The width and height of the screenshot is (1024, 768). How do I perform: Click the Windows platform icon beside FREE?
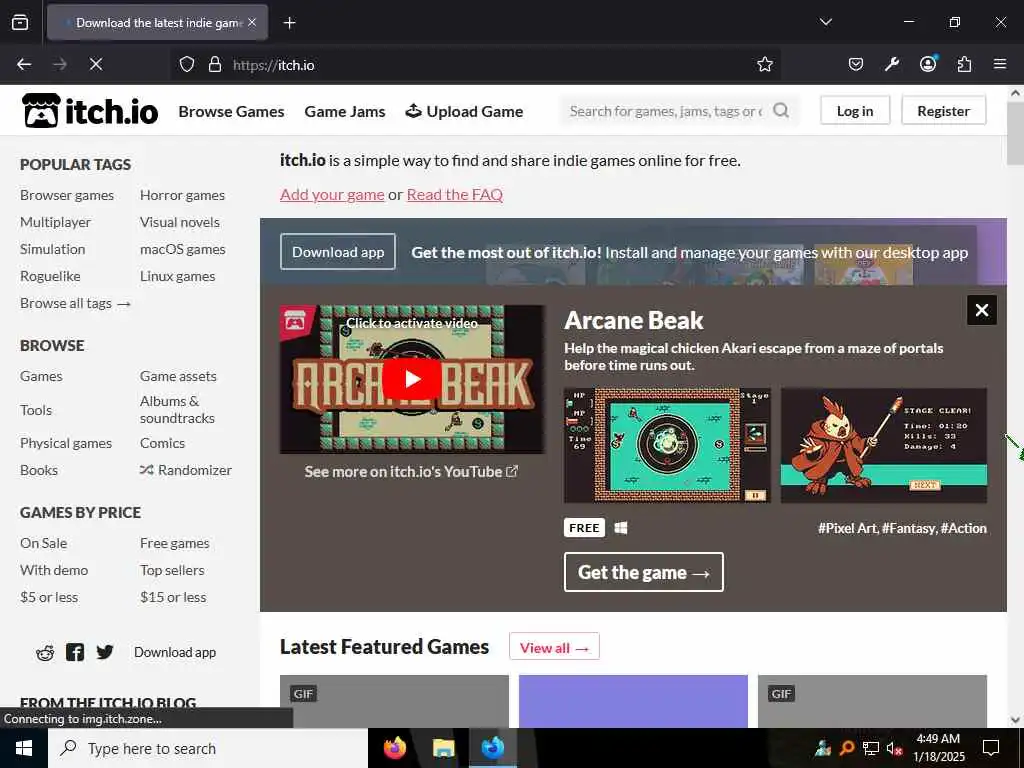coord(620,528)
